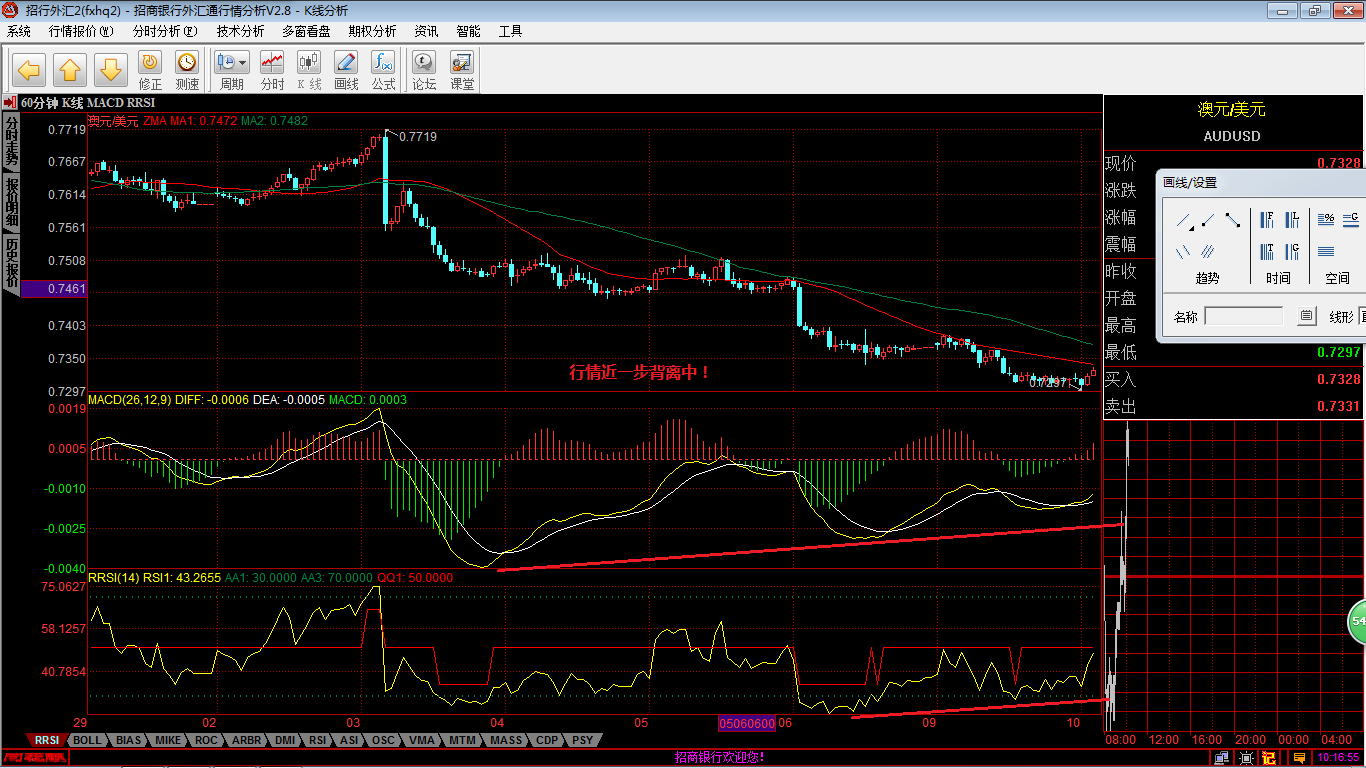This screenshot has height=768, width=1366.
Task: Click the down arrow toolbar icon
Action: pos(110,70)
